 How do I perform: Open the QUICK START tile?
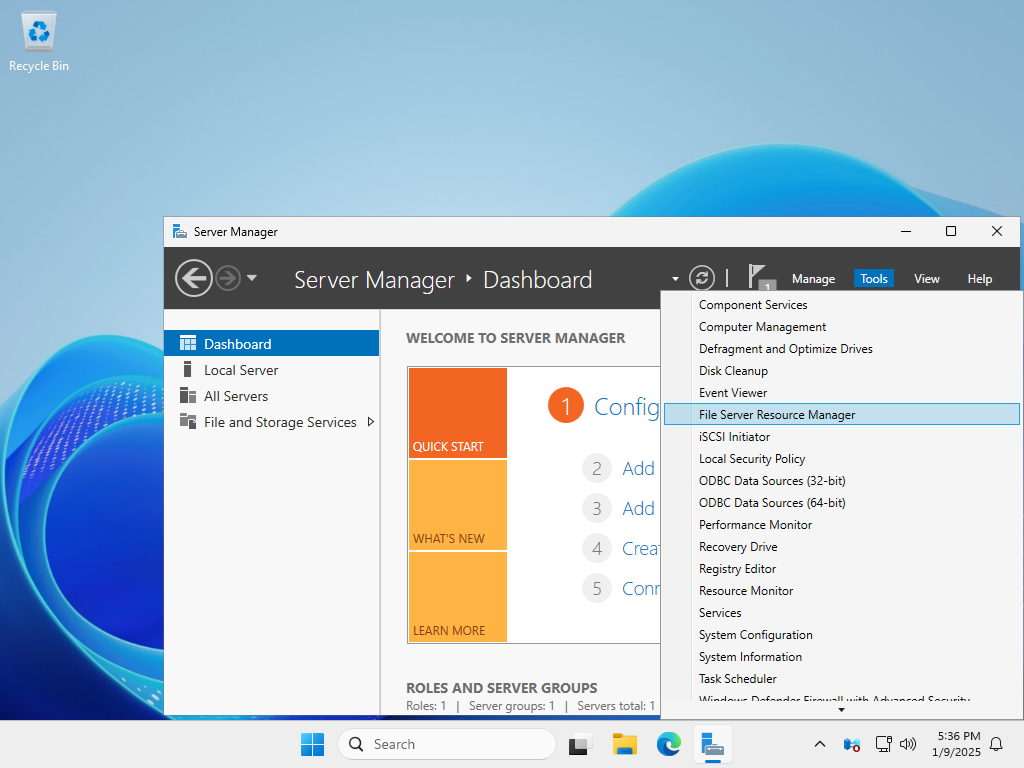[x=457, y=413]
